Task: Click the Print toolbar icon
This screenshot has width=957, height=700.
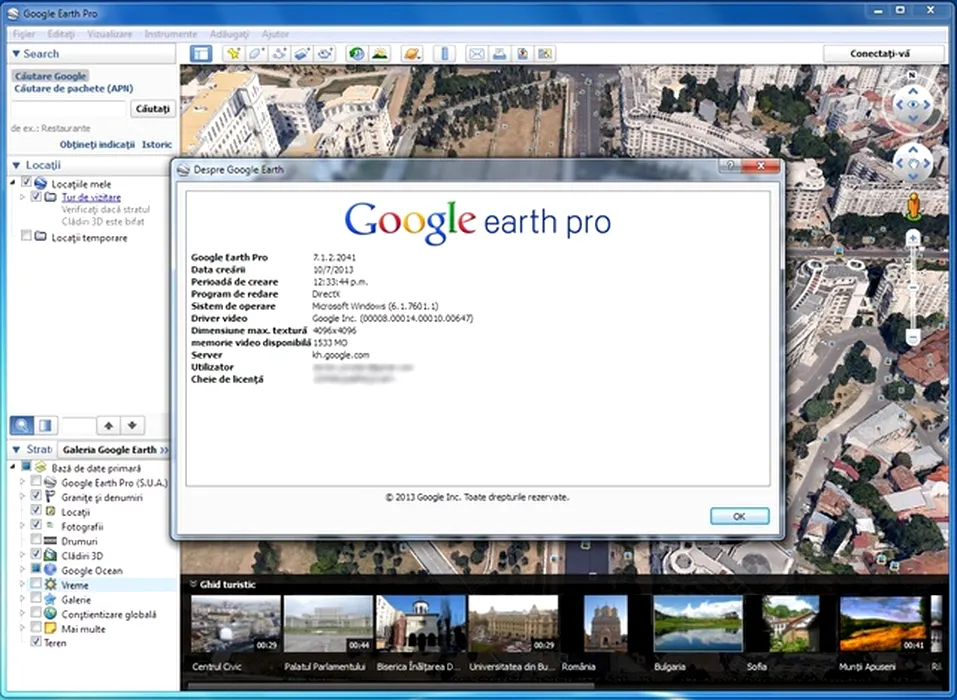Action: pyautogui.click(x=499, y=54)
